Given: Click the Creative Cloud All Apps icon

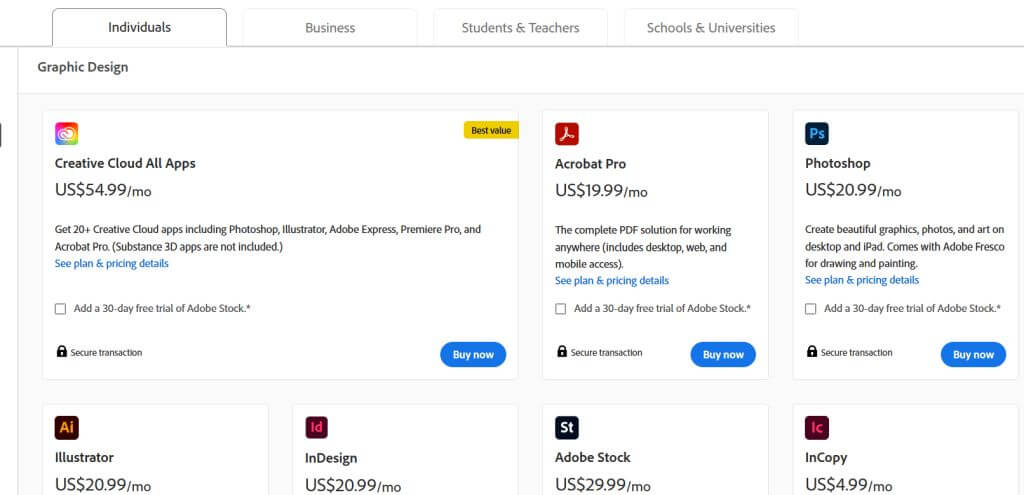Looking at the screenshot, I should click(x=67, y=134).
